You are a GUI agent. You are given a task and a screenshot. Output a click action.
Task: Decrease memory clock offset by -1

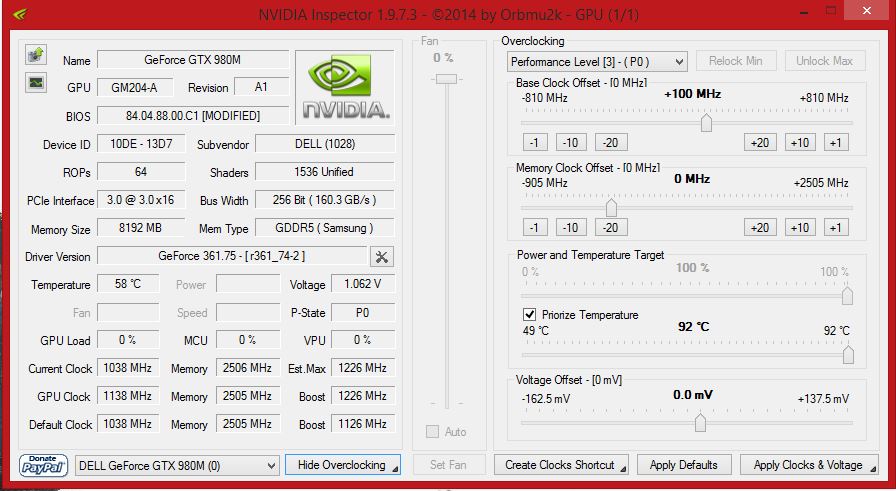point(535,227)
